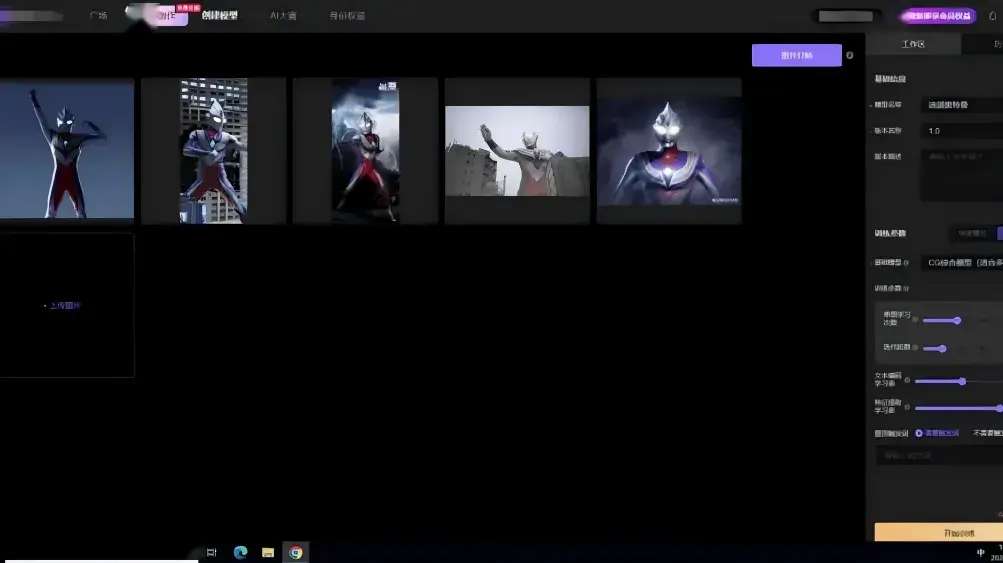Click the version name field showing 1.0
1003x563 pixels.
[962, 131]
